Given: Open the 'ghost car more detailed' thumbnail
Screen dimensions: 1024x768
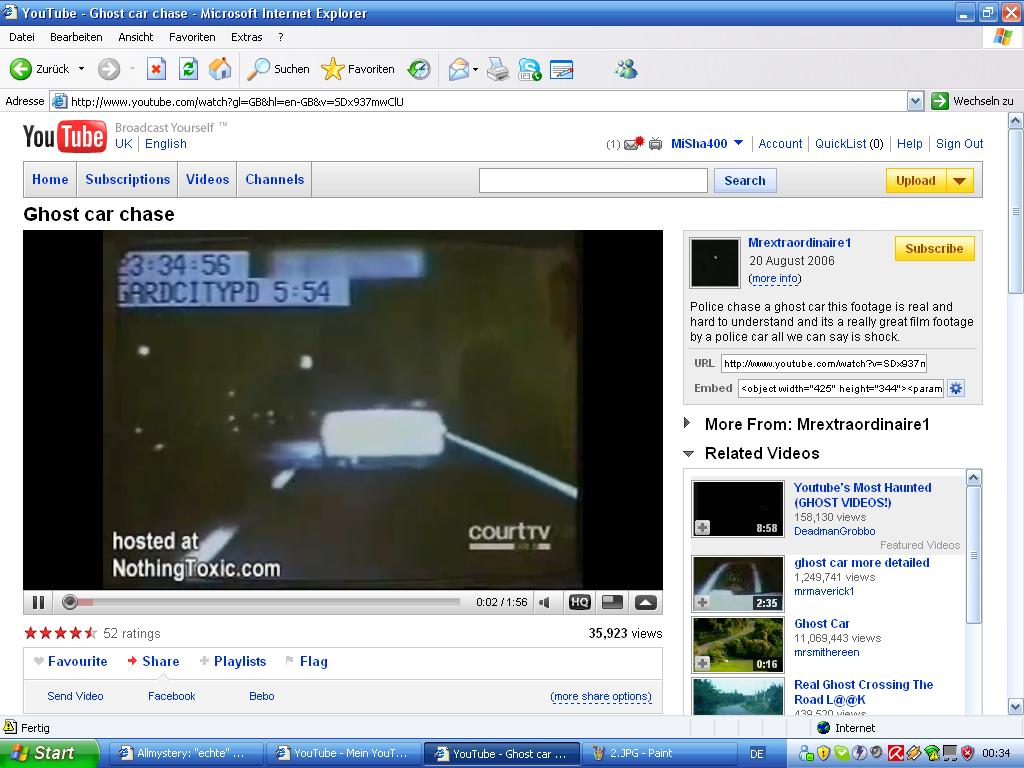Looking at the screenshot, I should click(x=738, y=584).
